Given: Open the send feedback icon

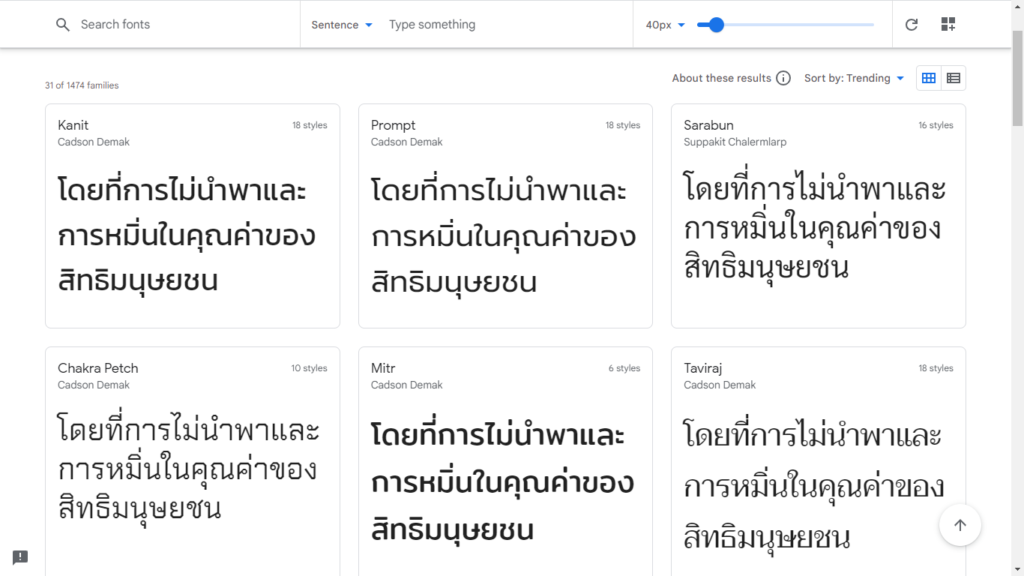Looking at the screenshot, I should point(20,557).
